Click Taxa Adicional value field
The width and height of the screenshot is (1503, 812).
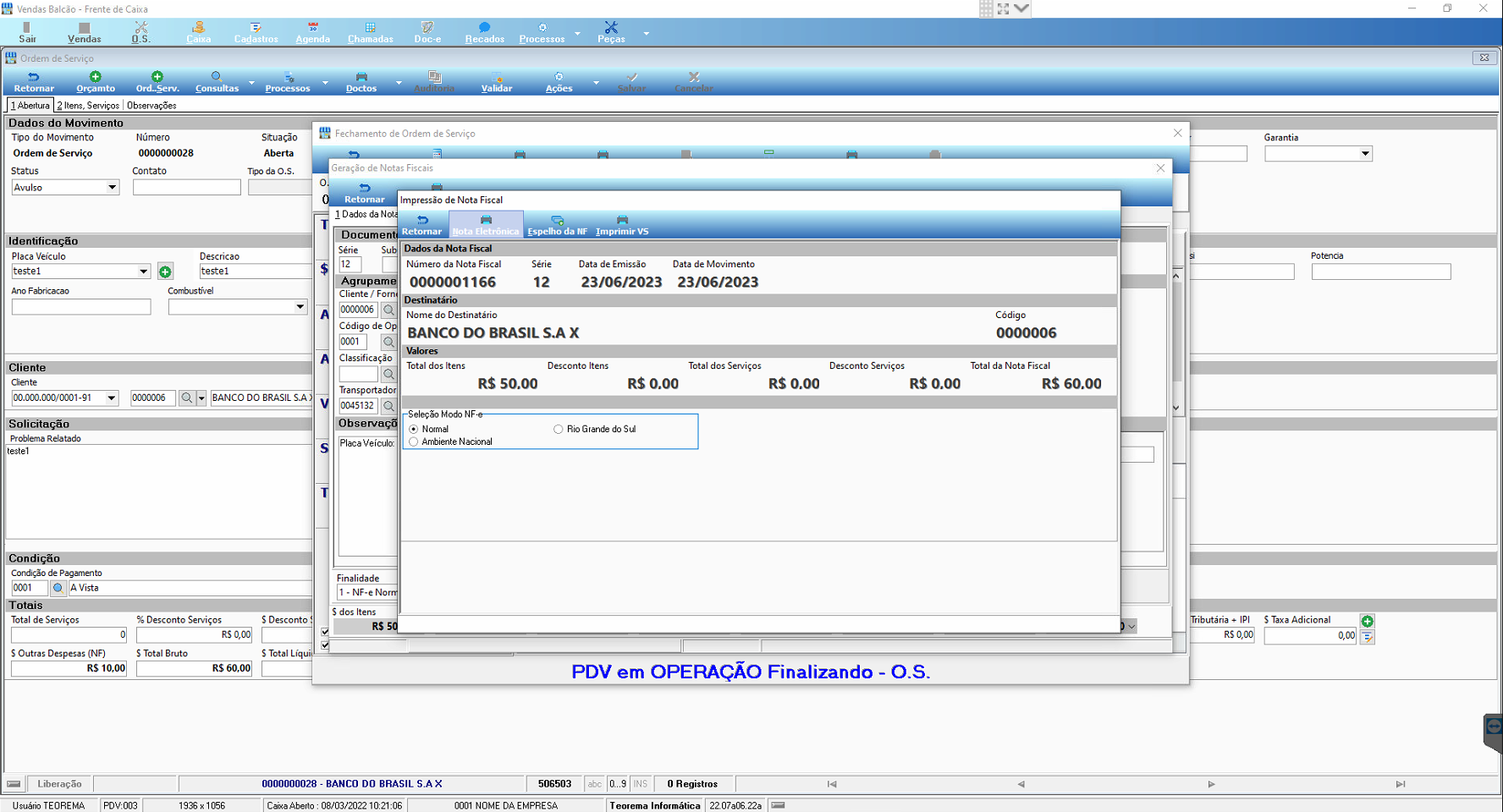[1311, 635]
